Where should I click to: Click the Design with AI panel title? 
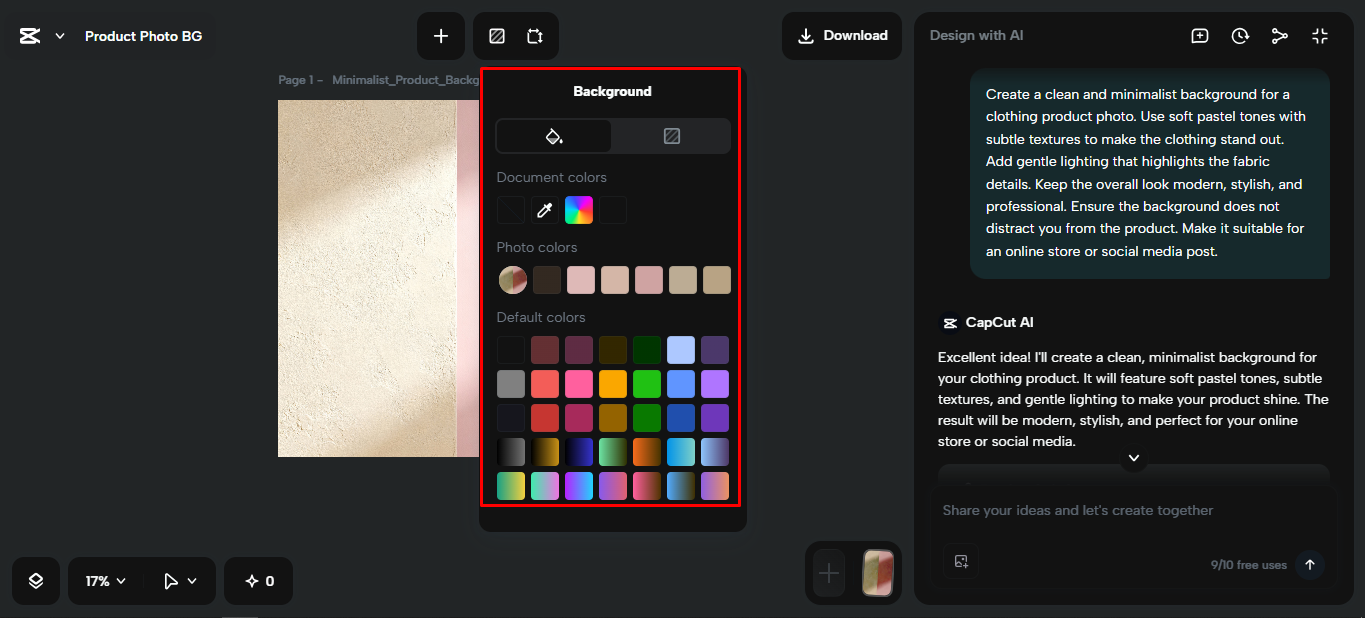click(x=977, y=35)
